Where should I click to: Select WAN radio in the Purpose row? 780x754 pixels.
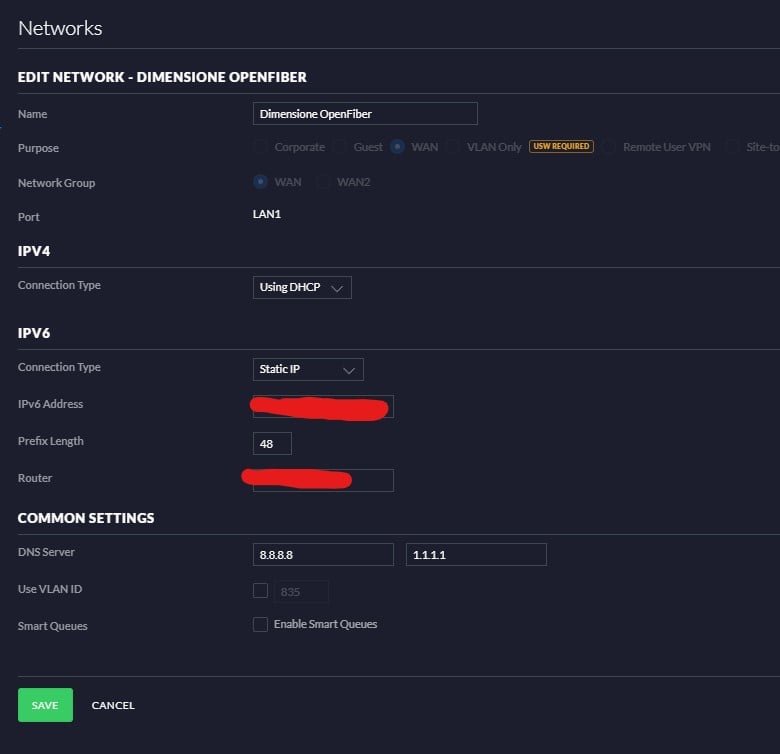tap(398, 147)
